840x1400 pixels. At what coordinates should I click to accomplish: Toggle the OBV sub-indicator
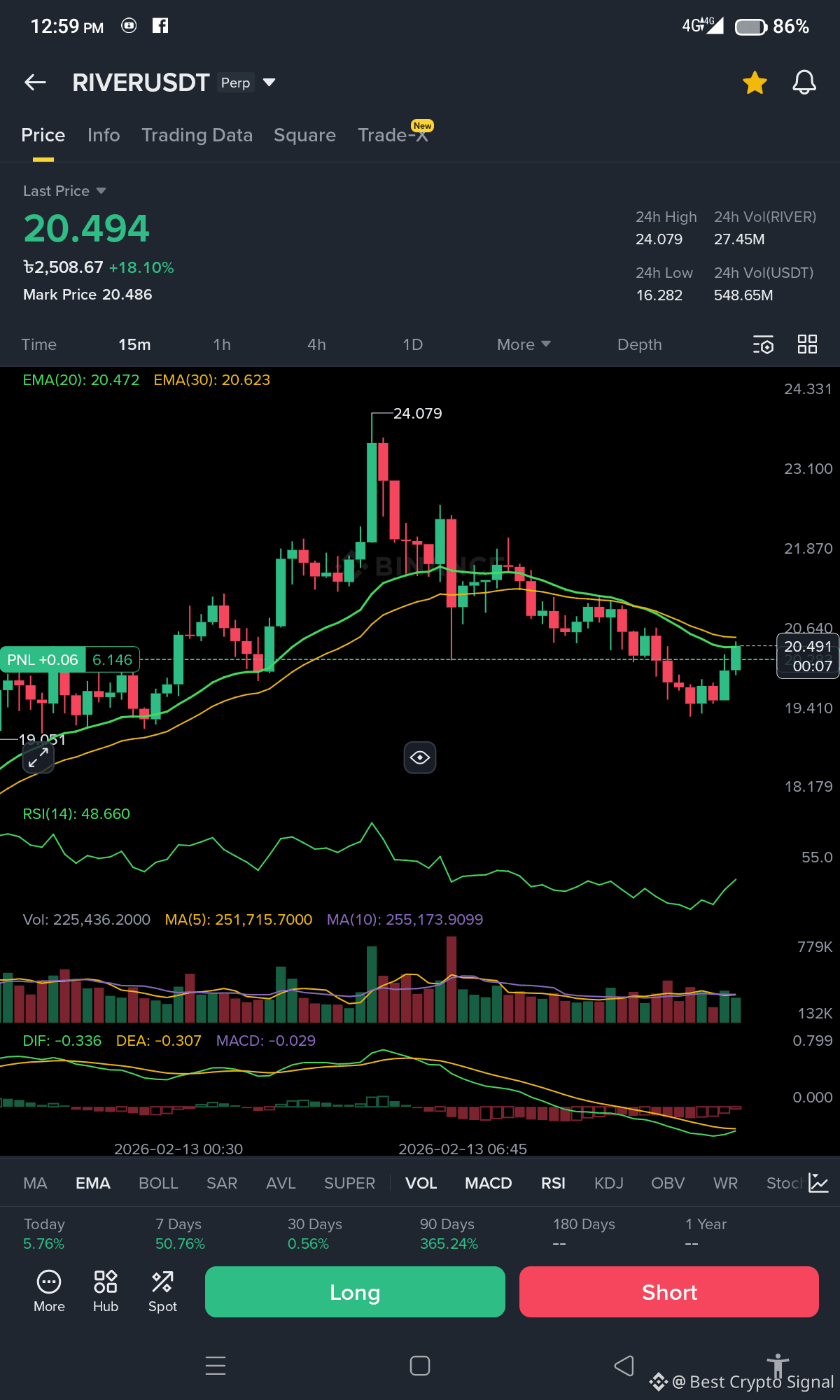coord(668,1183)
